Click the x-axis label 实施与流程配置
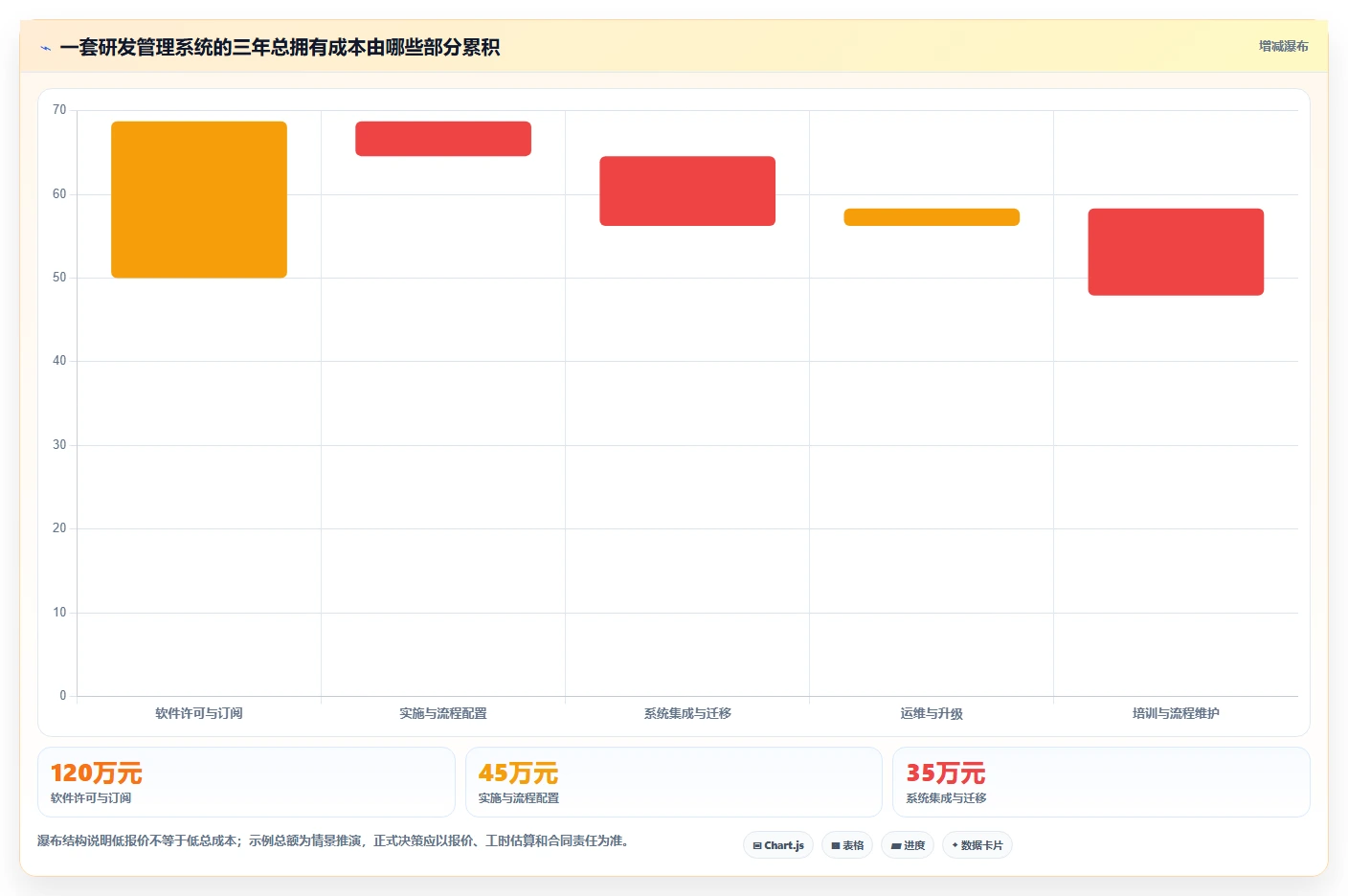Image resolution: width=1348 pixels, height=896 pixels. click(x=443, y=713)
